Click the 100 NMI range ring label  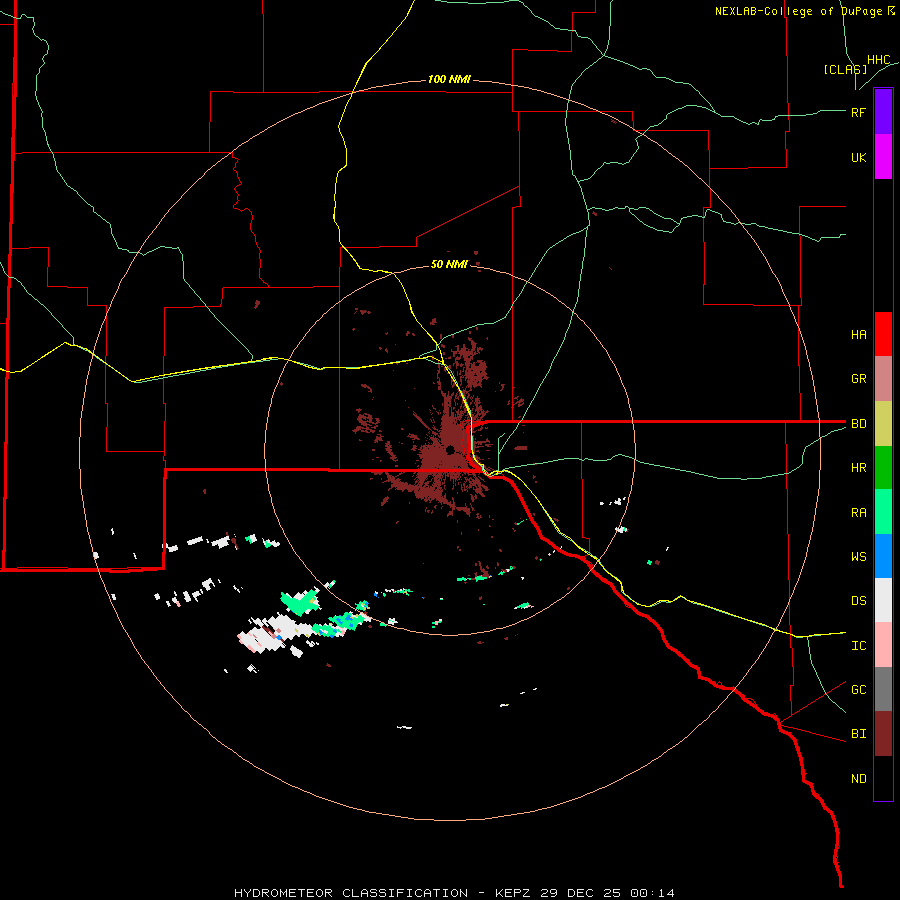(449, 79)
